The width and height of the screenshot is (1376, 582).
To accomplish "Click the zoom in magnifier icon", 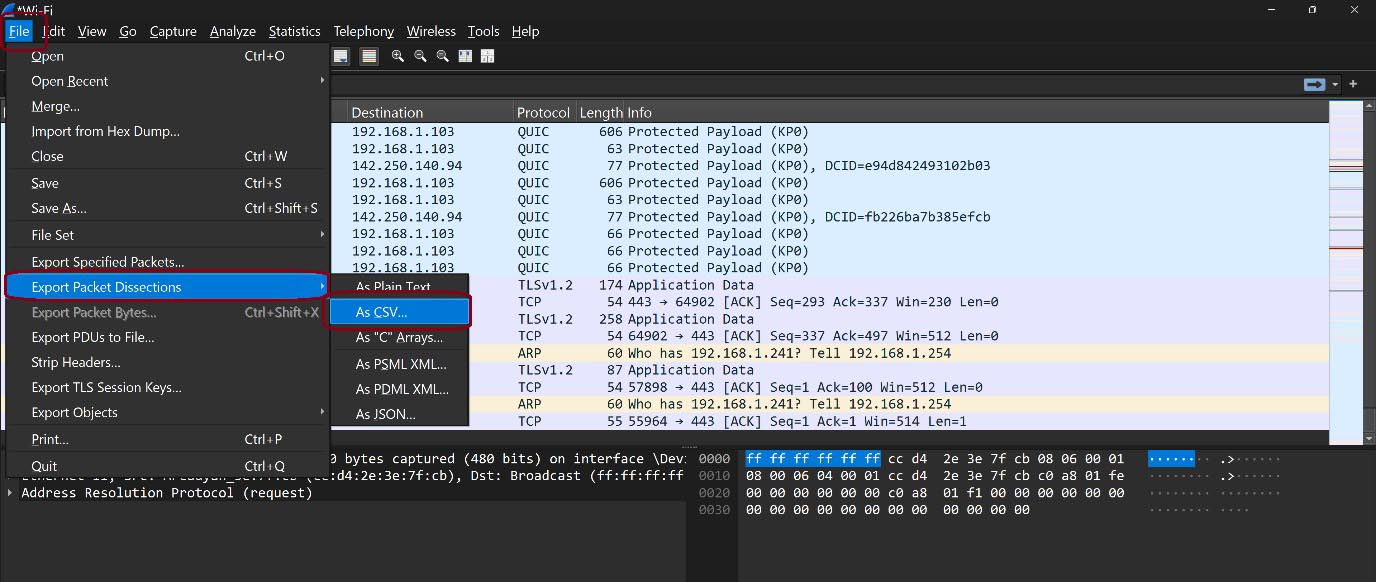I will coord(398,56).
